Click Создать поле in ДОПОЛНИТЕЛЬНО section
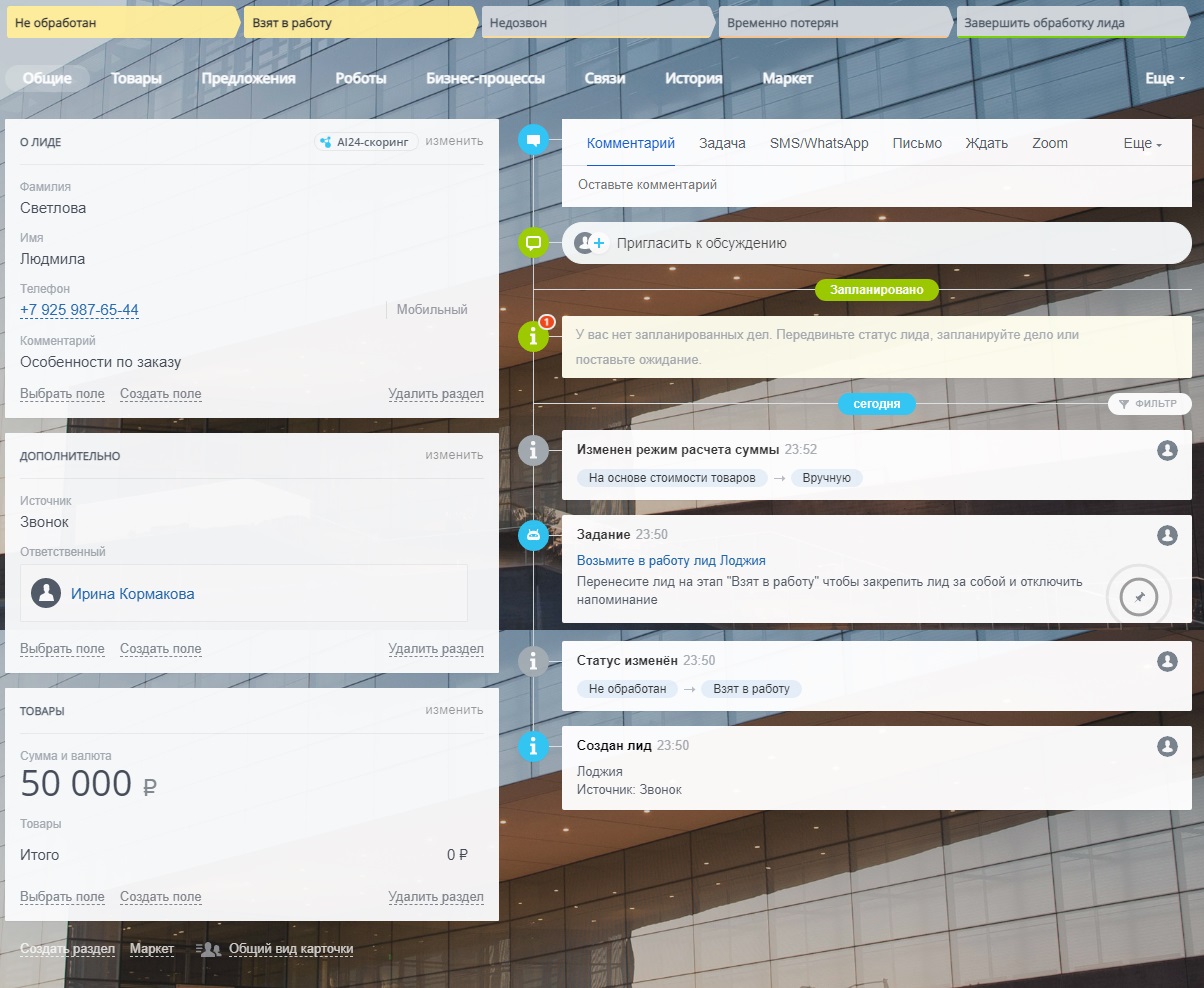 pos(160,649)
